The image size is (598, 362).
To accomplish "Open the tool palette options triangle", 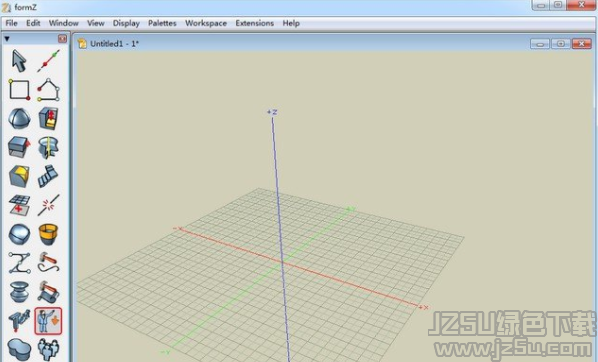I will click(x=7, y=39).
